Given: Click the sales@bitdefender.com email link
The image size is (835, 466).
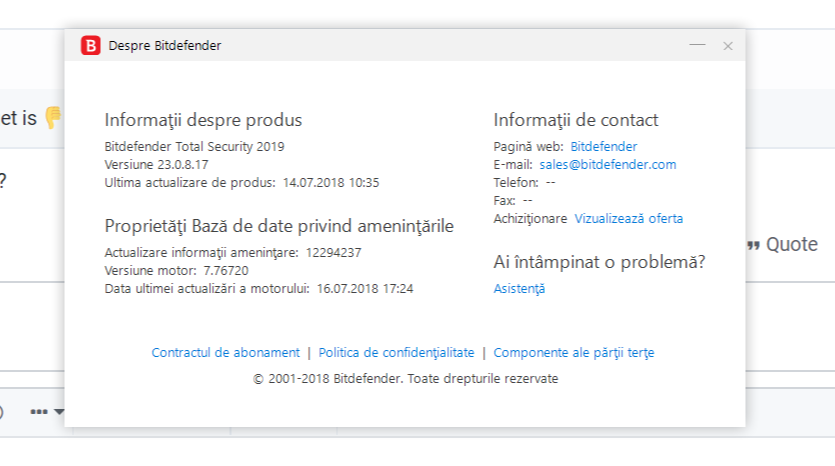Looking at the screenshot, I should coord(607,165).
